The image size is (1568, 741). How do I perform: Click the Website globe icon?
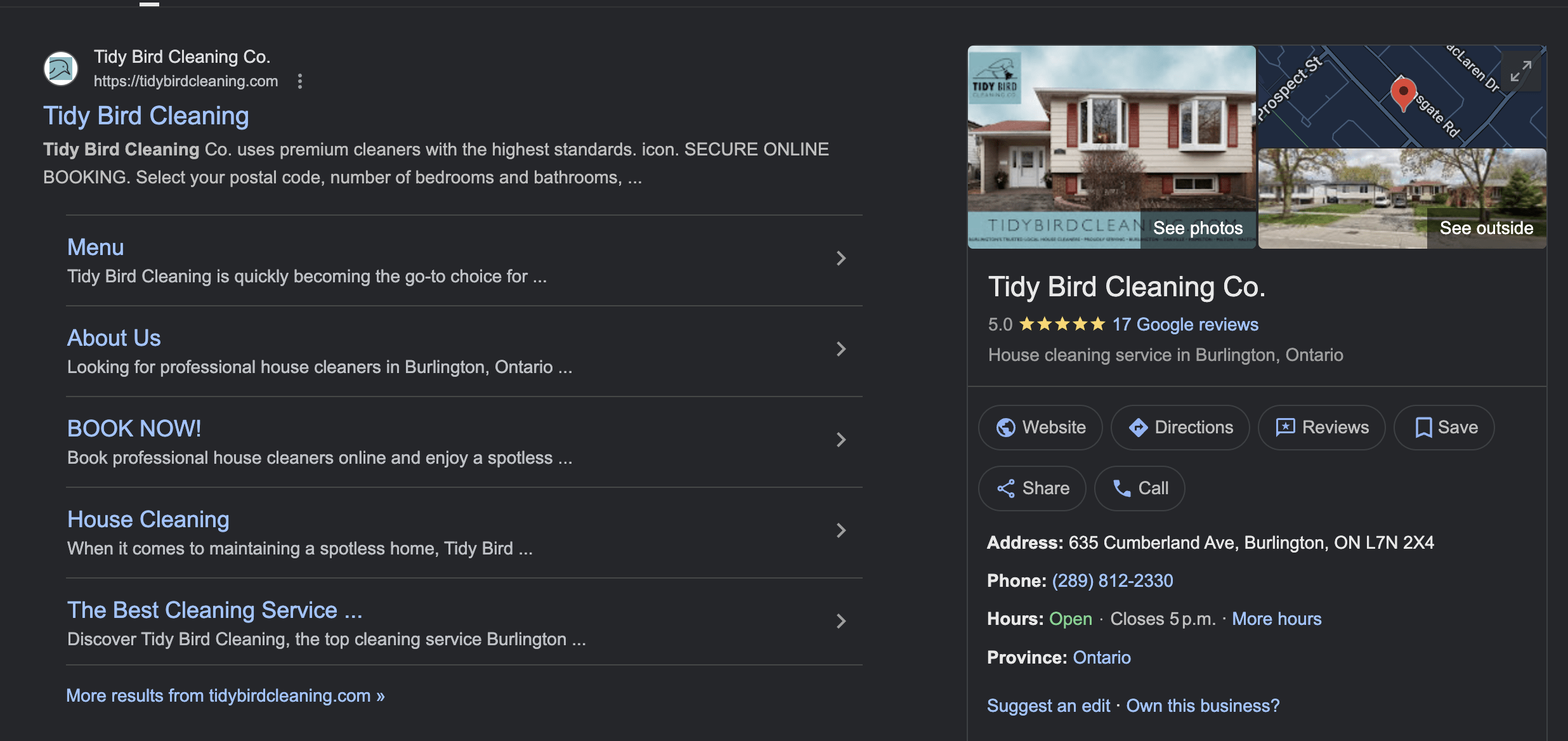point(1005,427)
